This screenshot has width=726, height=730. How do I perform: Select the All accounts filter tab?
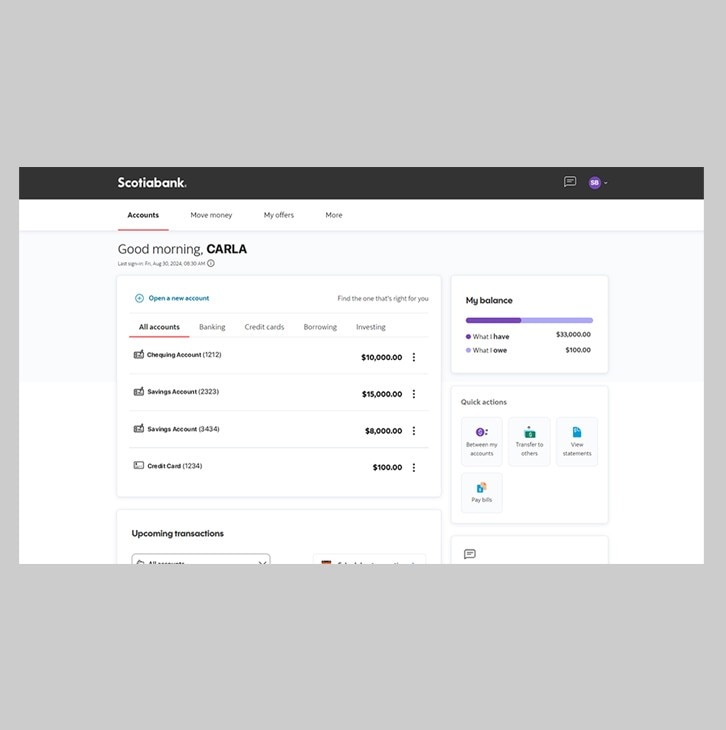tap(159, 327)
